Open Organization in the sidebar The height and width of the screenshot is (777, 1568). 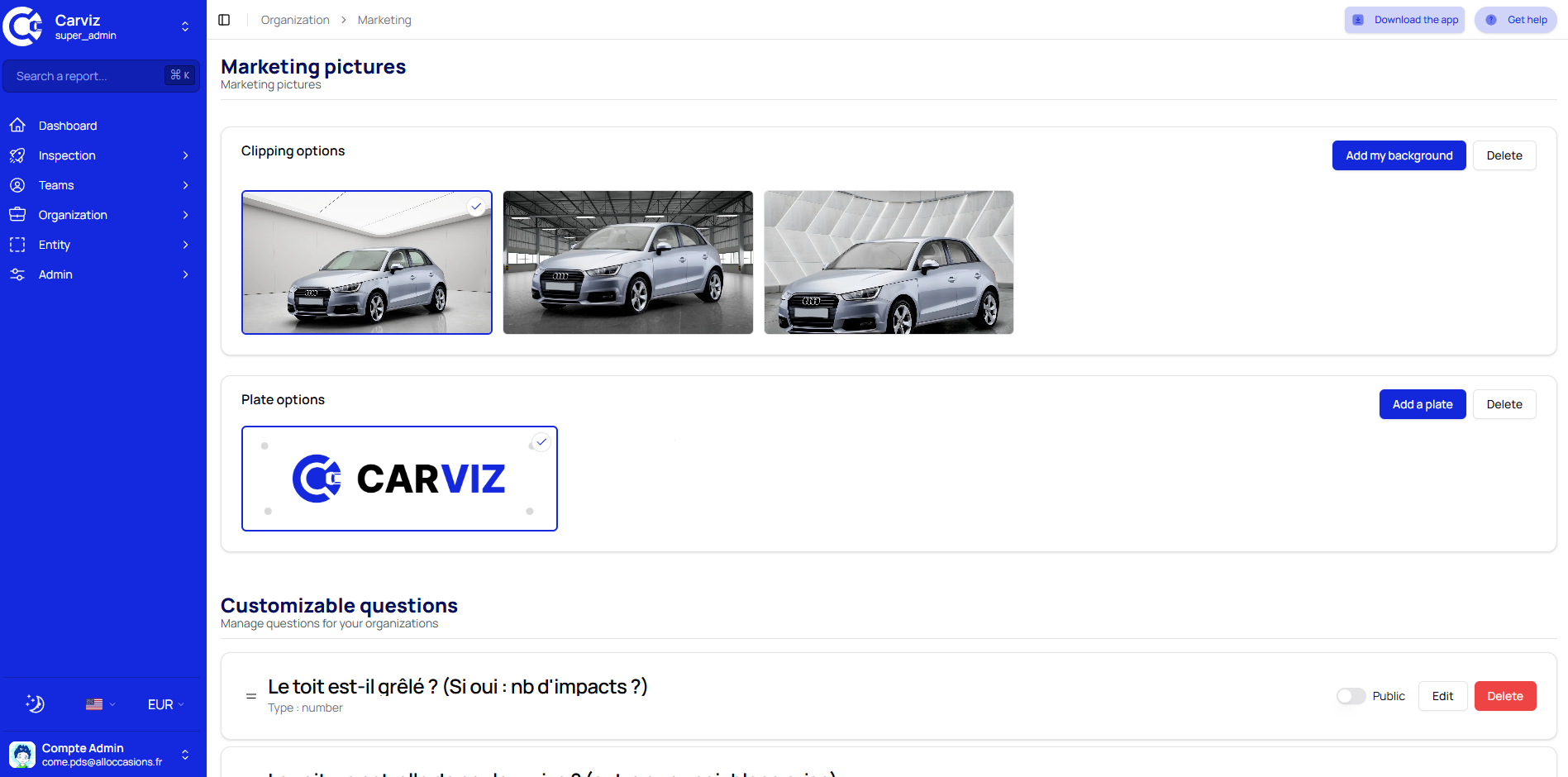[x=102, y=215]
